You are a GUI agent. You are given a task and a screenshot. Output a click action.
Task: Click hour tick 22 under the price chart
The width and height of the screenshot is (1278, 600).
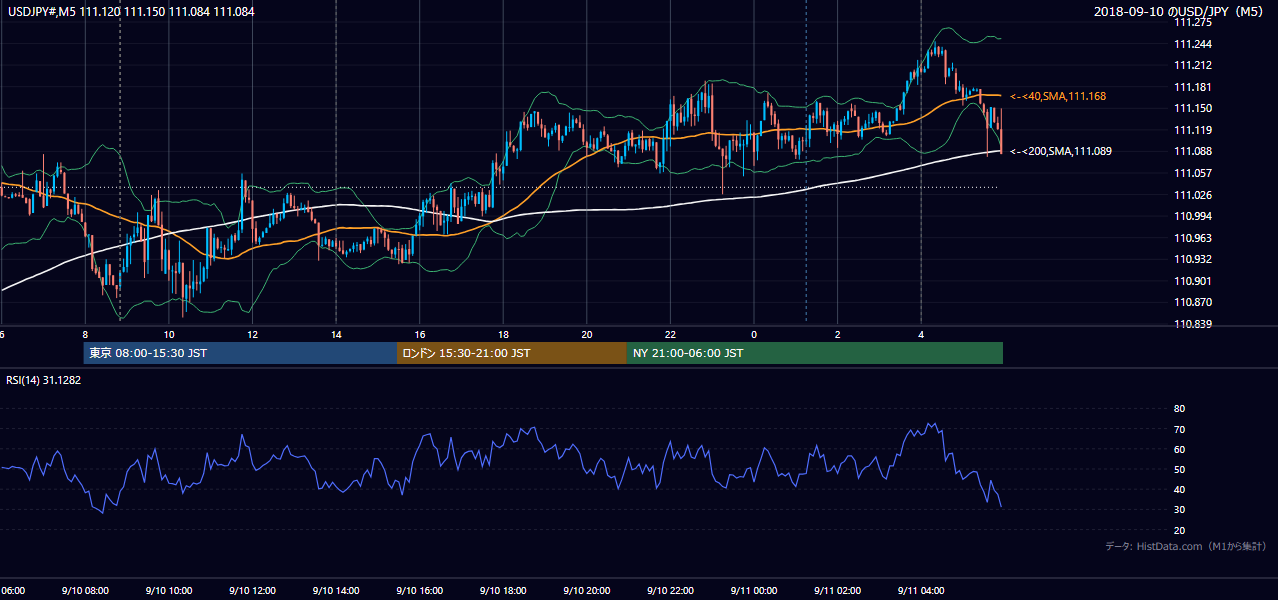(x=670, y=335)
